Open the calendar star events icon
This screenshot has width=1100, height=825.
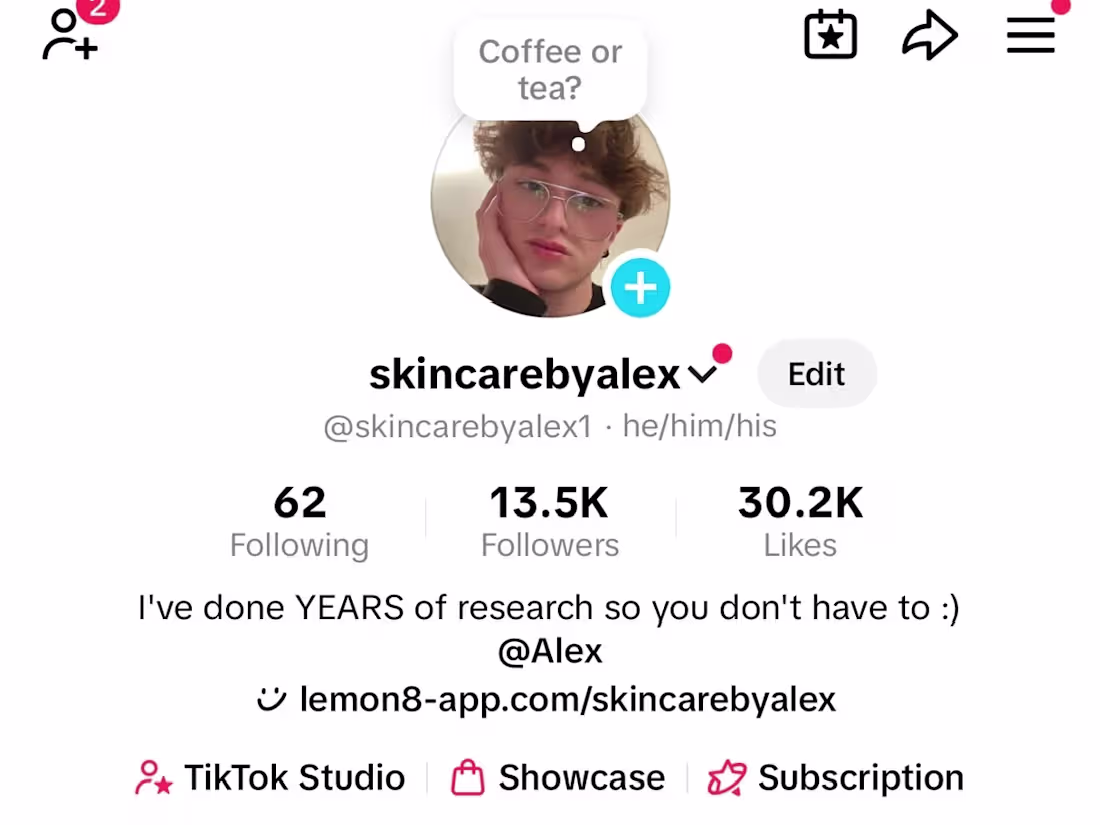click(830, 36)
